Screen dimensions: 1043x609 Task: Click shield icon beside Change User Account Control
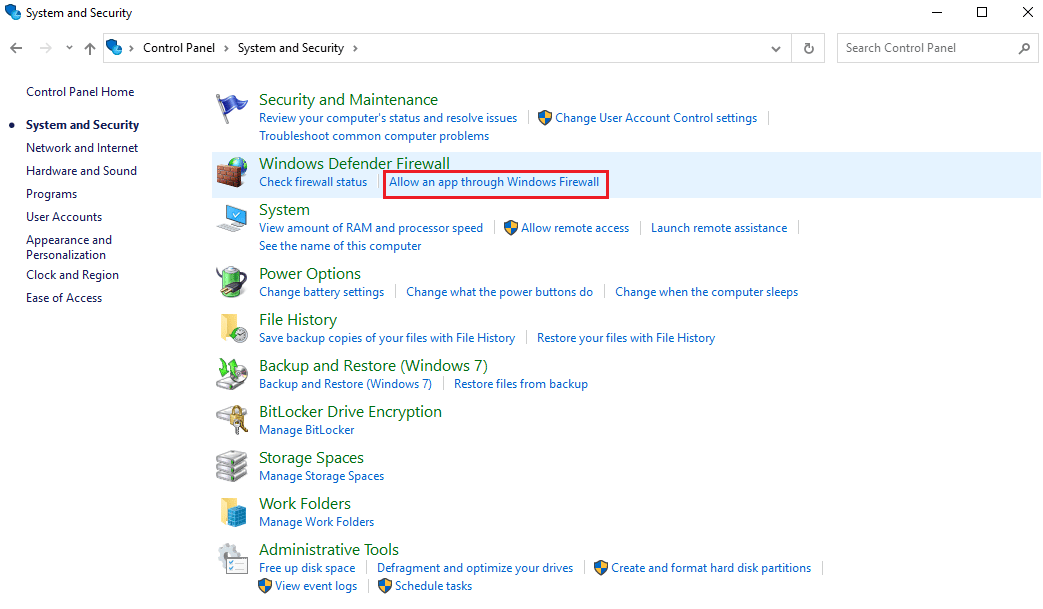click(545, 118)
